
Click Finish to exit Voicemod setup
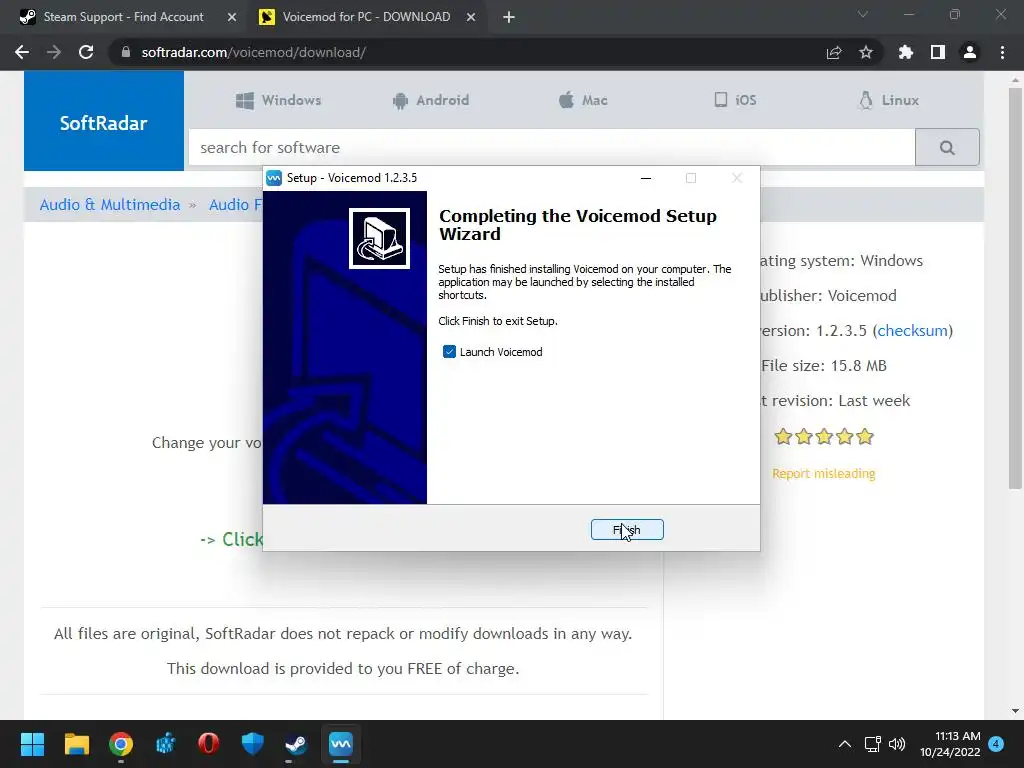tap(627, 530)
